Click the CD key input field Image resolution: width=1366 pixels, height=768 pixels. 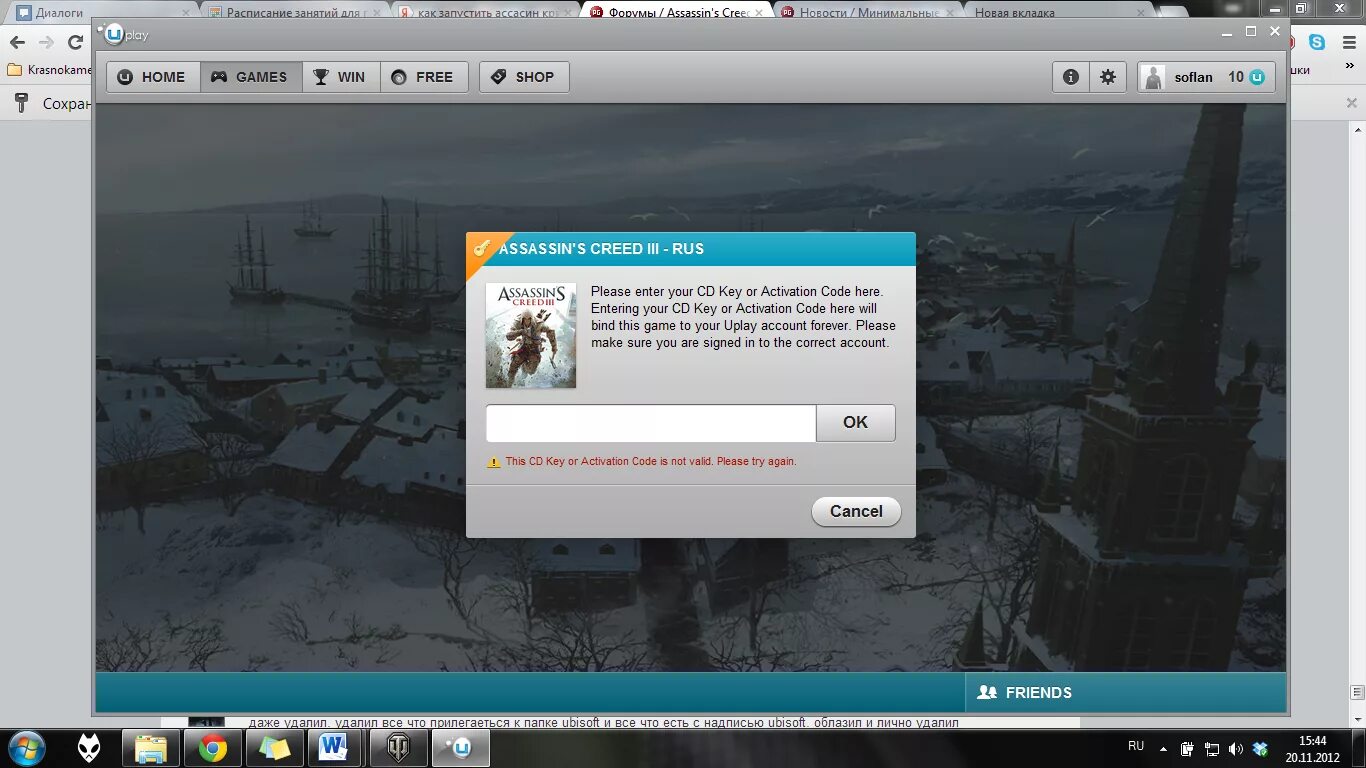[651, 423]
